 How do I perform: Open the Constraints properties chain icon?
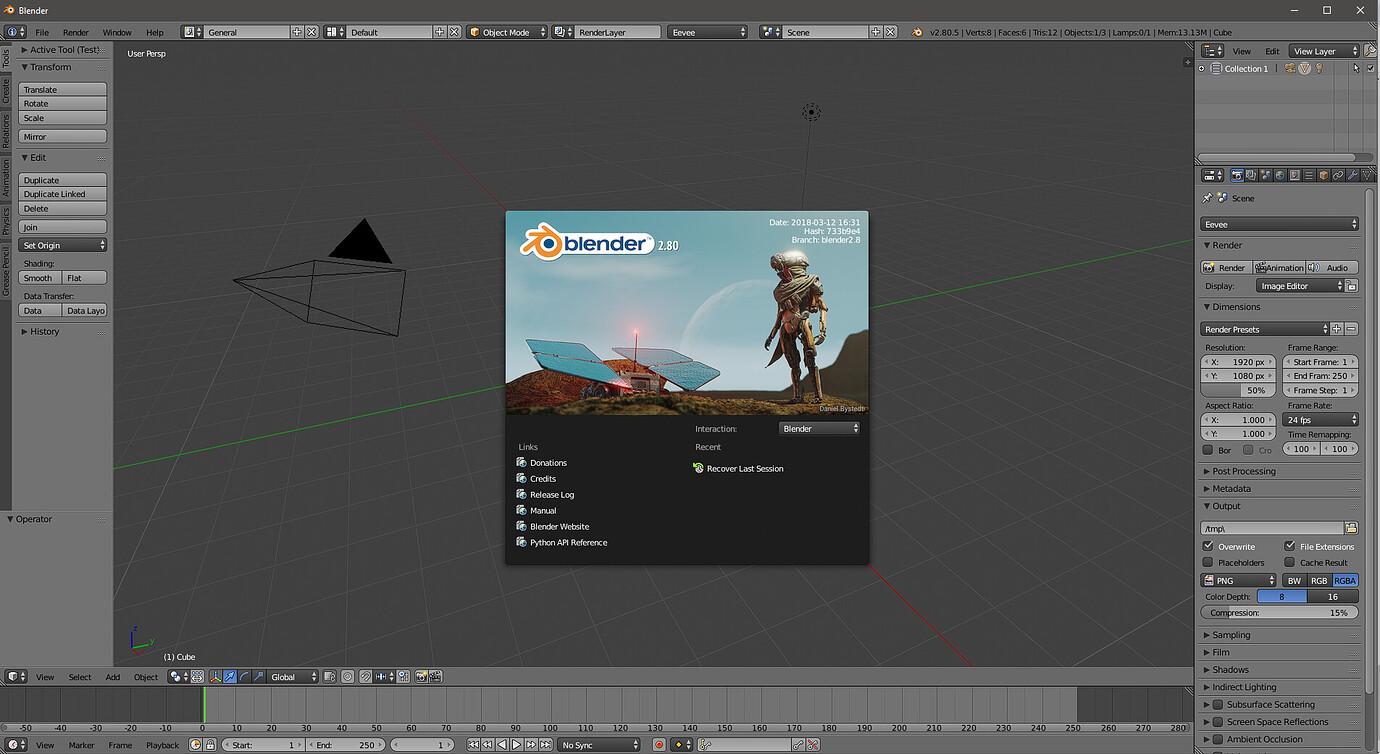1339,175
